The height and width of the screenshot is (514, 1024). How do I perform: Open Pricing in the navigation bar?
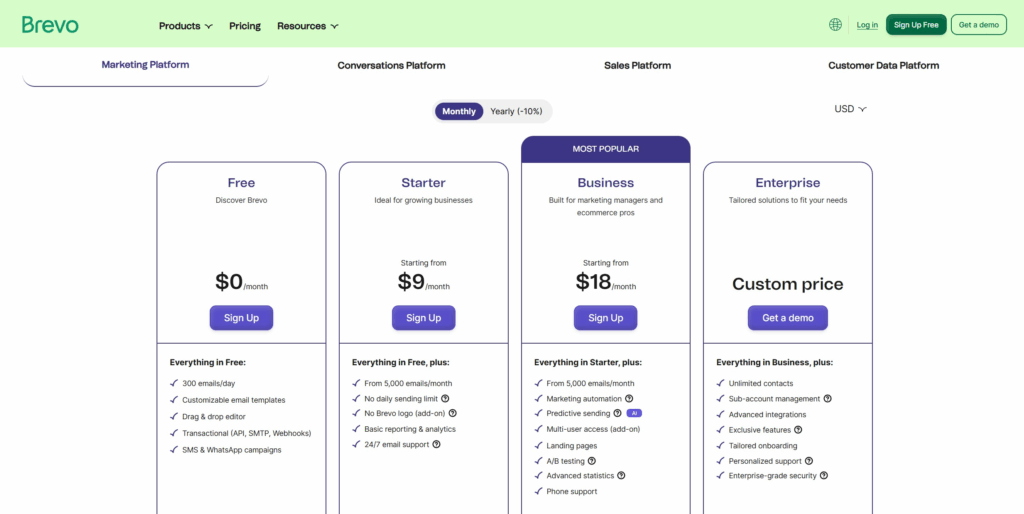[244, 26]
